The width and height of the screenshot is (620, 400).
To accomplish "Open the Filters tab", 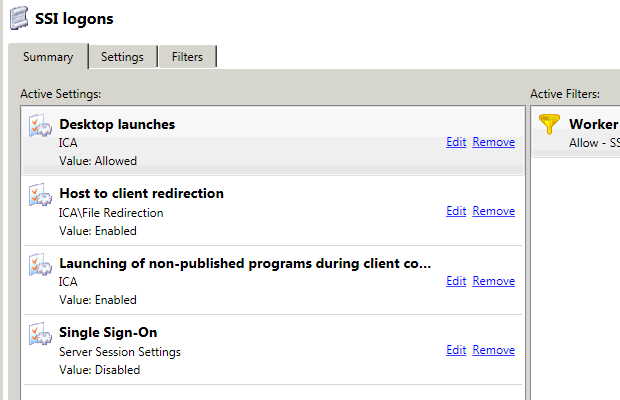I will tap(187, 57).
